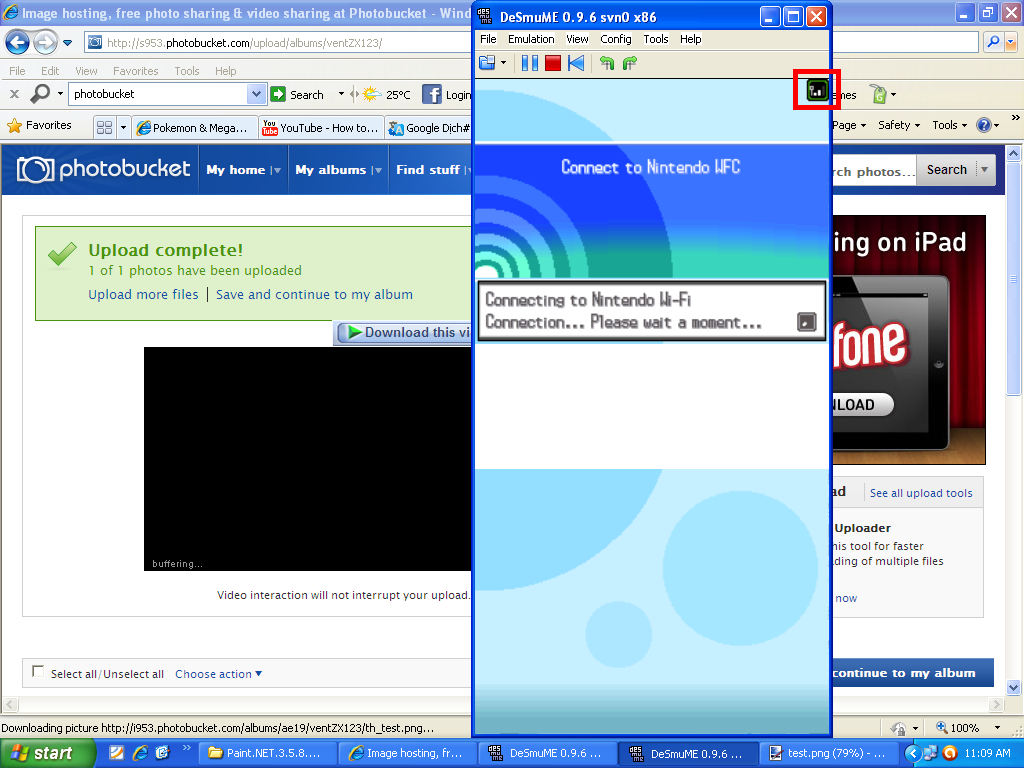Open DeSmuME Tools menu
Viewport: 1024px width, 768px height.
coord(656,39)
